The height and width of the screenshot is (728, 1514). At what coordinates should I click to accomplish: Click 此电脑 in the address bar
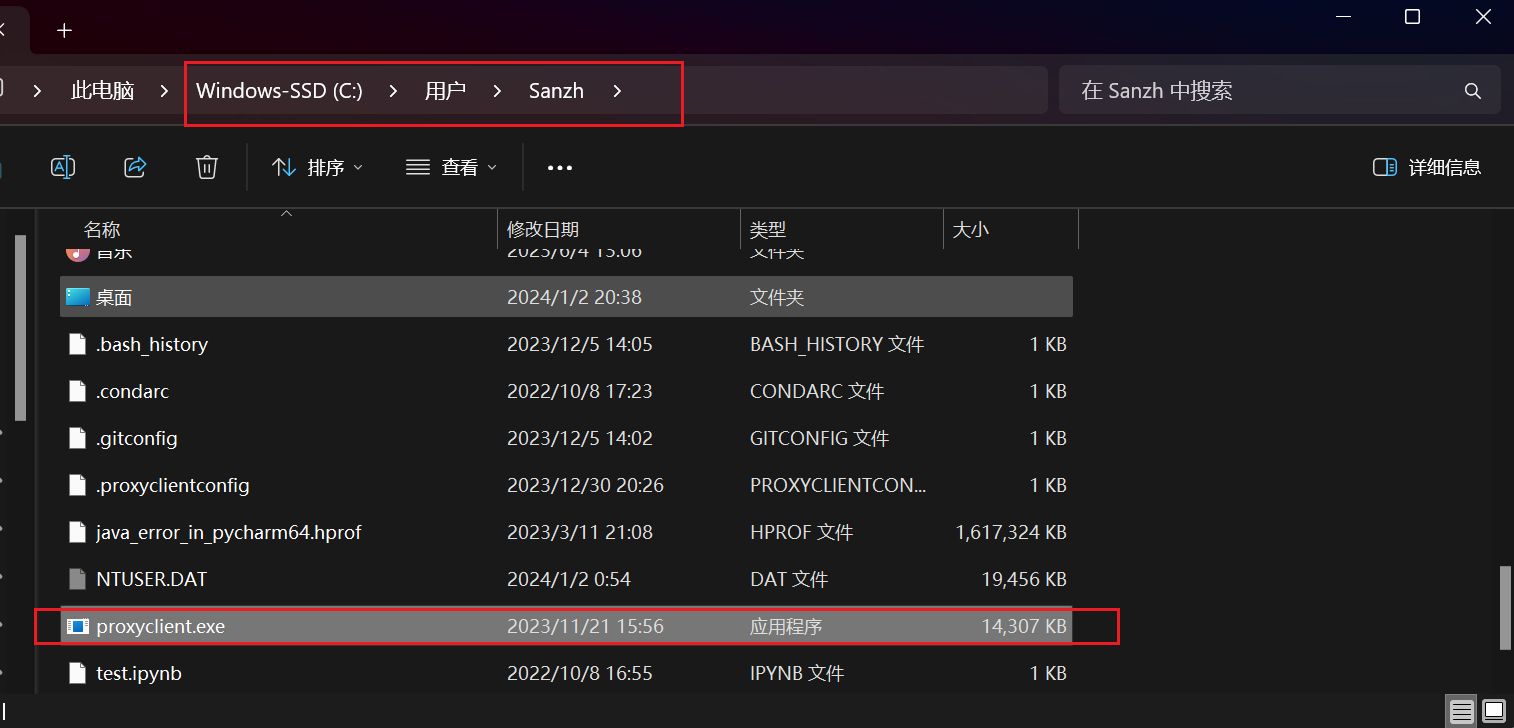tap(102, 91)
